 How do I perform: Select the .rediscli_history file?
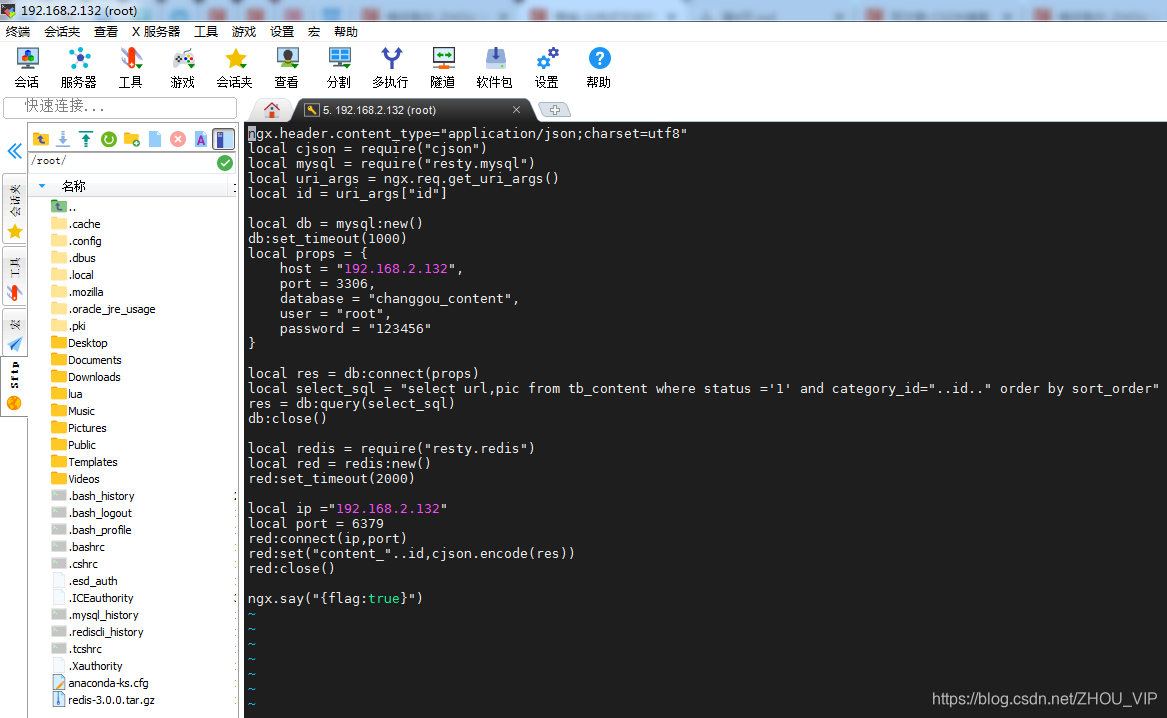pyautogui.click(x=97, y=632)
